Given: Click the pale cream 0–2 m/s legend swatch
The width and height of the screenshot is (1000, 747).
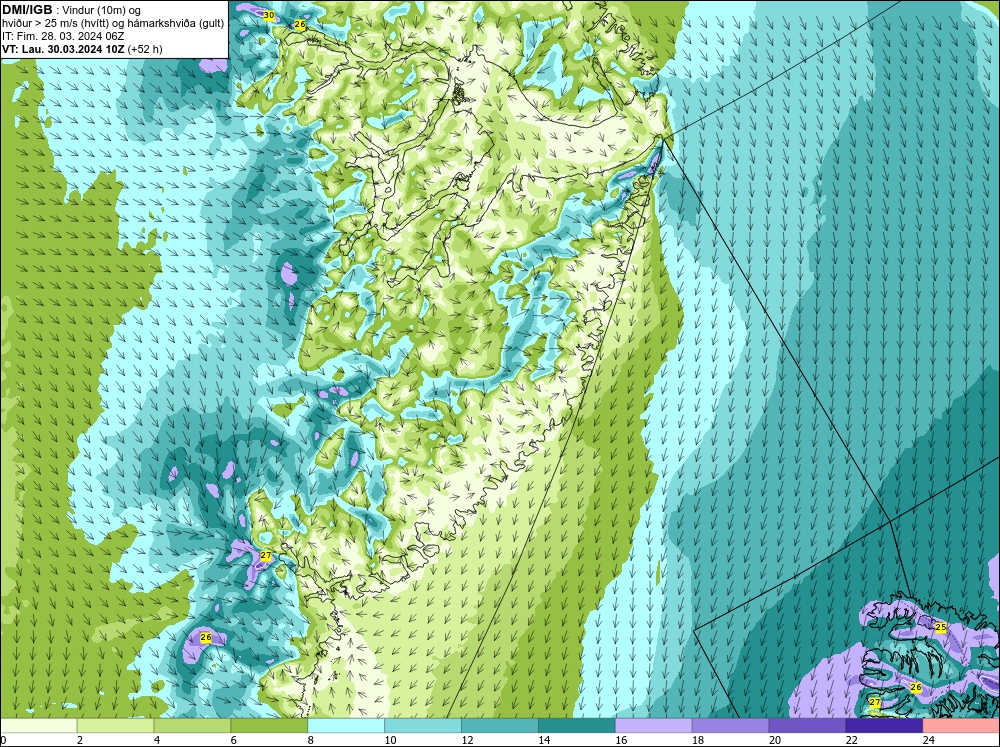Looking at the screenshot, I should pyautogui.click(x=39, y=726).
